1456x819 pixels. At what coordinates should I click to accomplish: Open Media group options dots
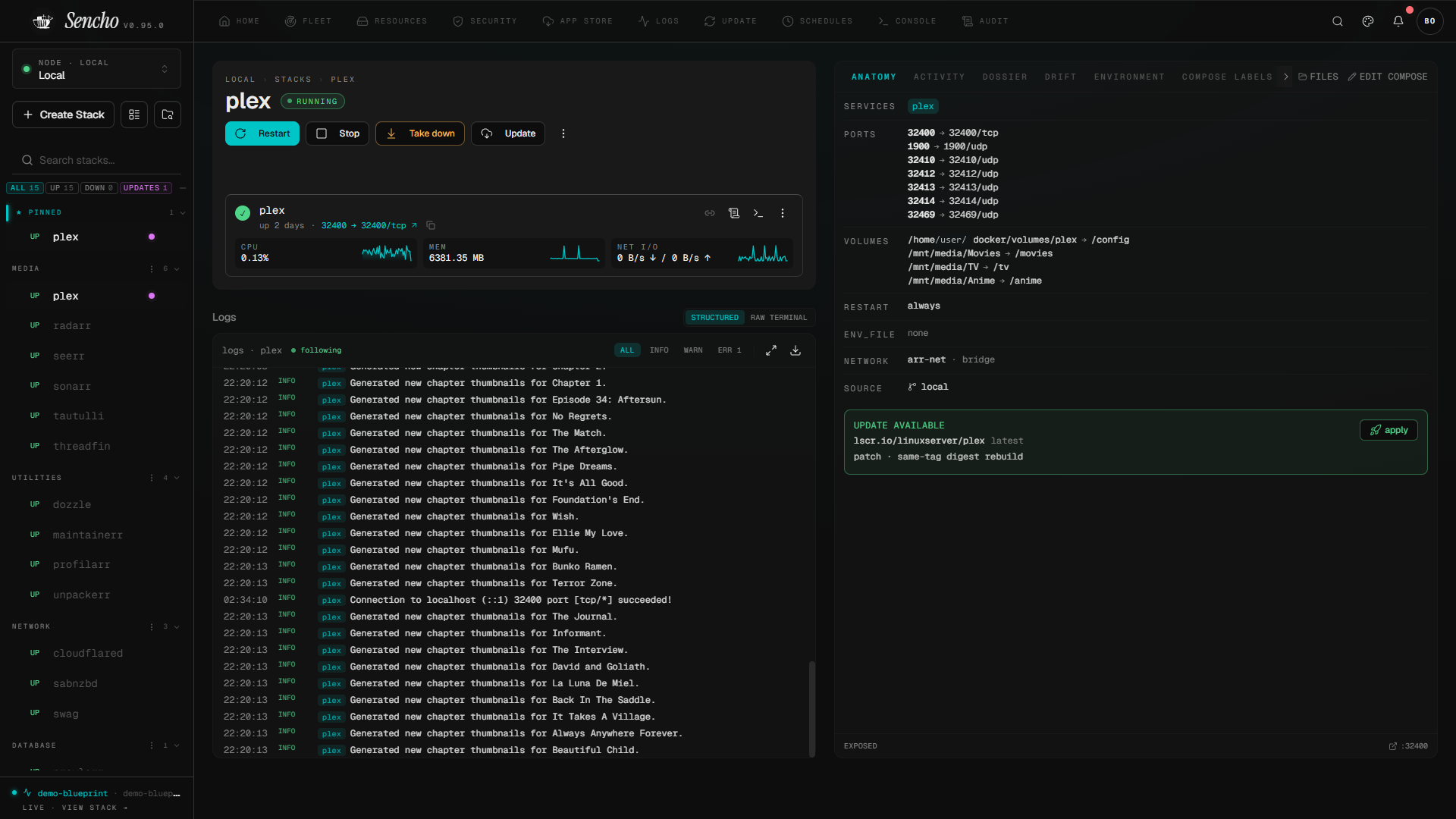(x=152, y=268)
